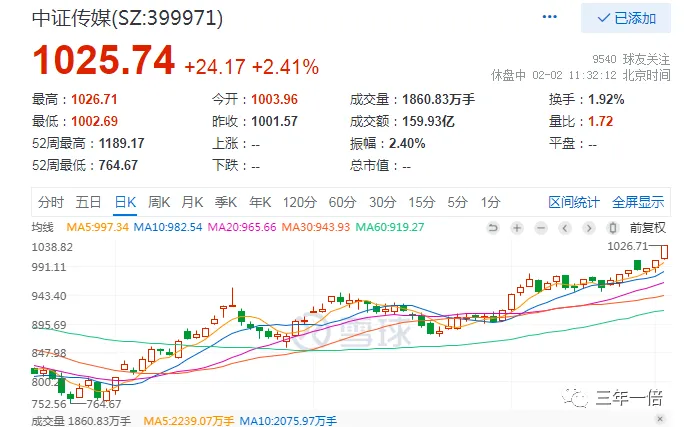The width and height of the screenshot is (684, 427).
Task: Close the volume panel with small x
Action: [x=660, y=418]
